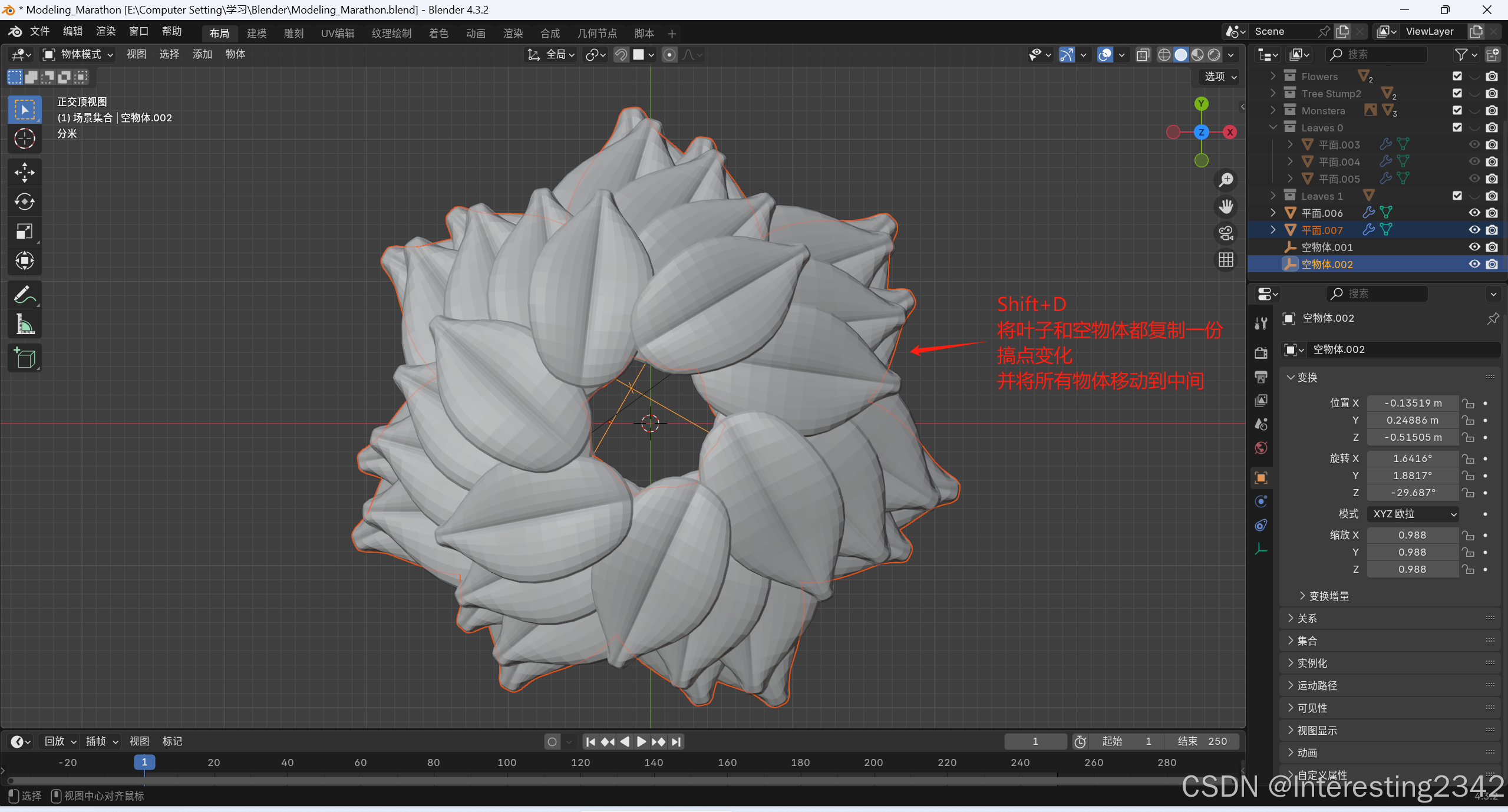1508x812 pixels.
Task: Switch to the UV编辑 workspace tab
Action: pyautogui.click(x=337, y=34)
